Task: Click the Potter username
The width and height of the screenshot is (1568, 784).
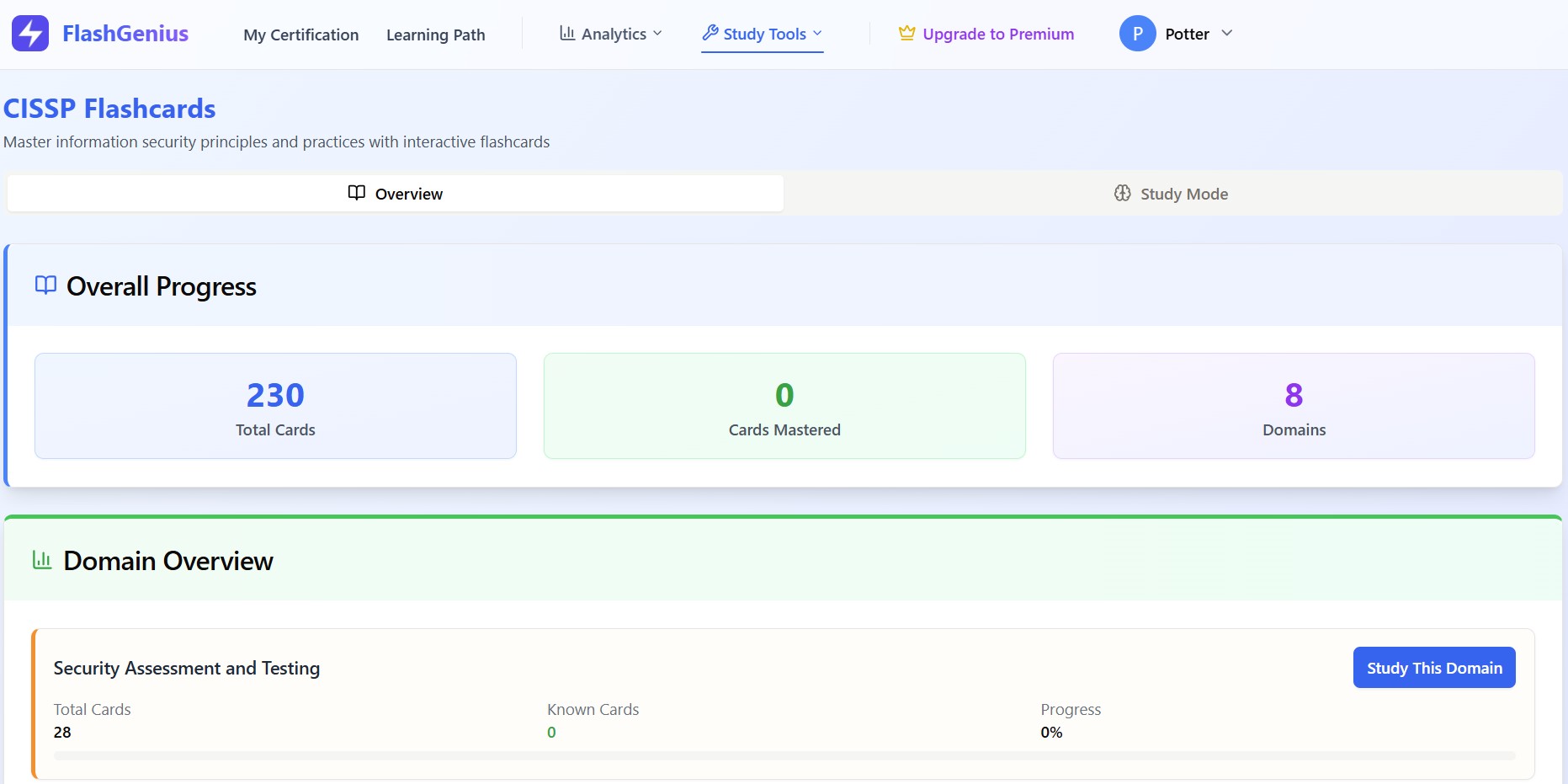Action: pos(1187,34)
